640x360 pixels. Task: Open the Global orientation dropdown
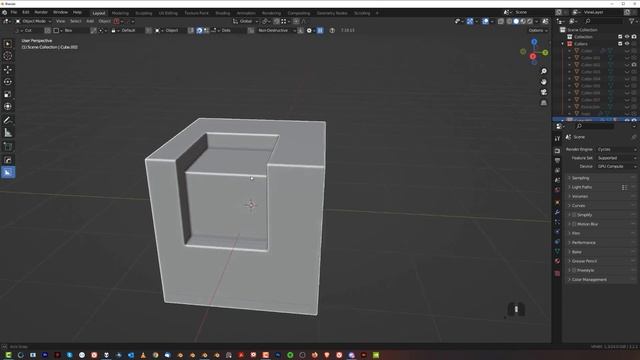click(246, 21)
